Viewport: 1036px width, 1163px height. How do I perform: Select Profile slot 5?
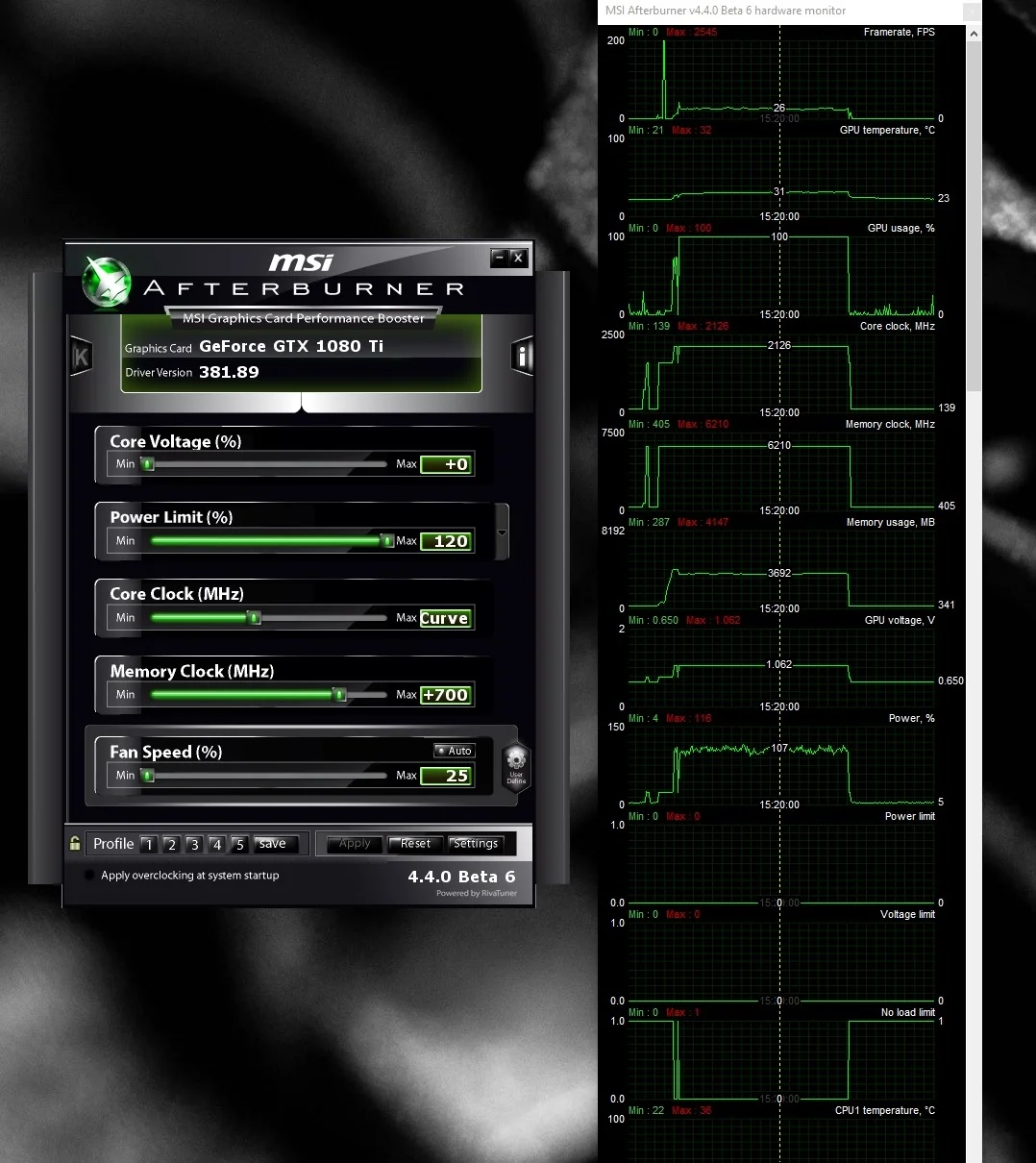tap(240, 844)
